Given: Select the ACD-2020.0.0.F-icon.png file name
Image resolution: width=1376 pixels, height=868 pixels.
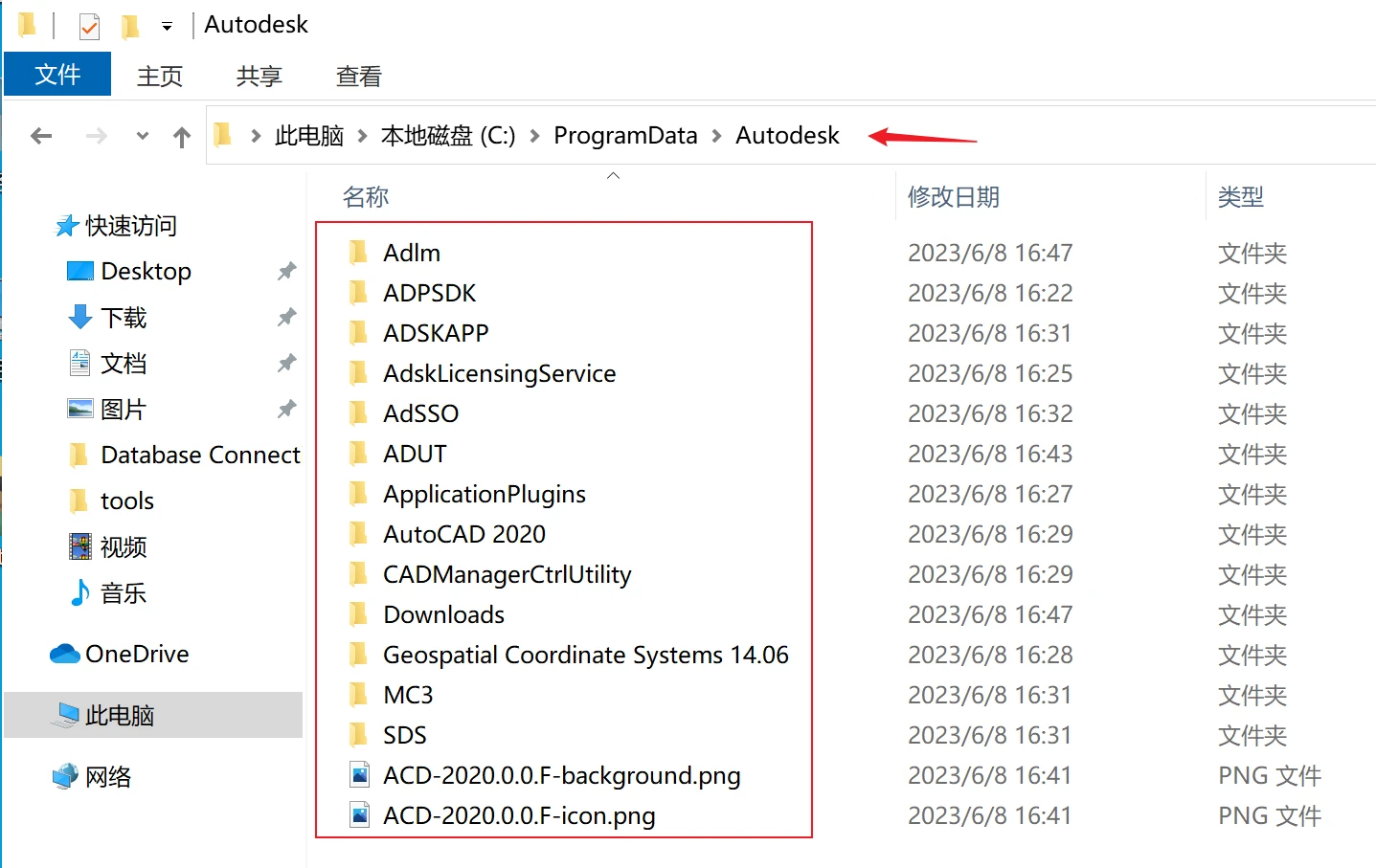Looking at the screenshot, I should pos(519,815).
